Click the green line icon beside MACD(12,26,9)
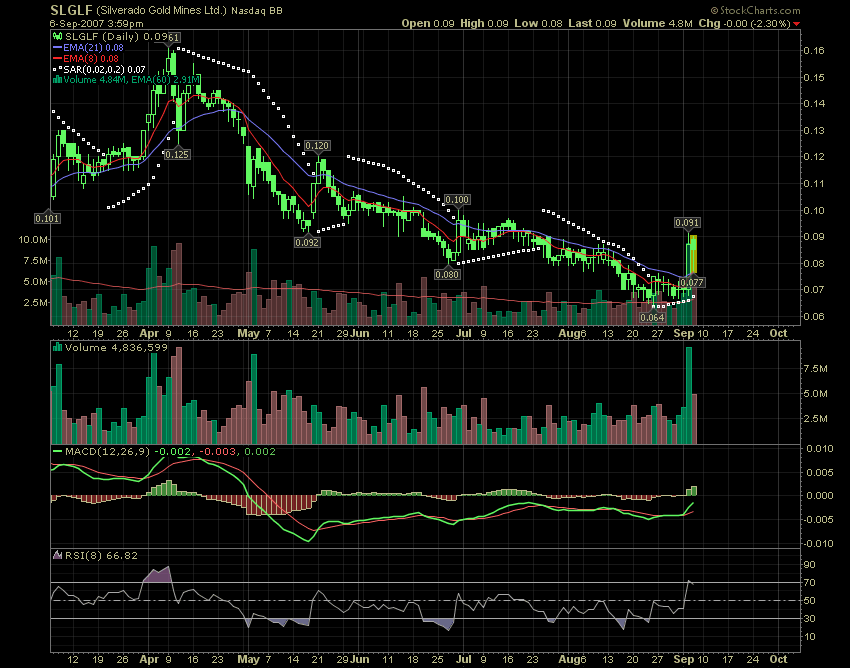 click(57, 451)
